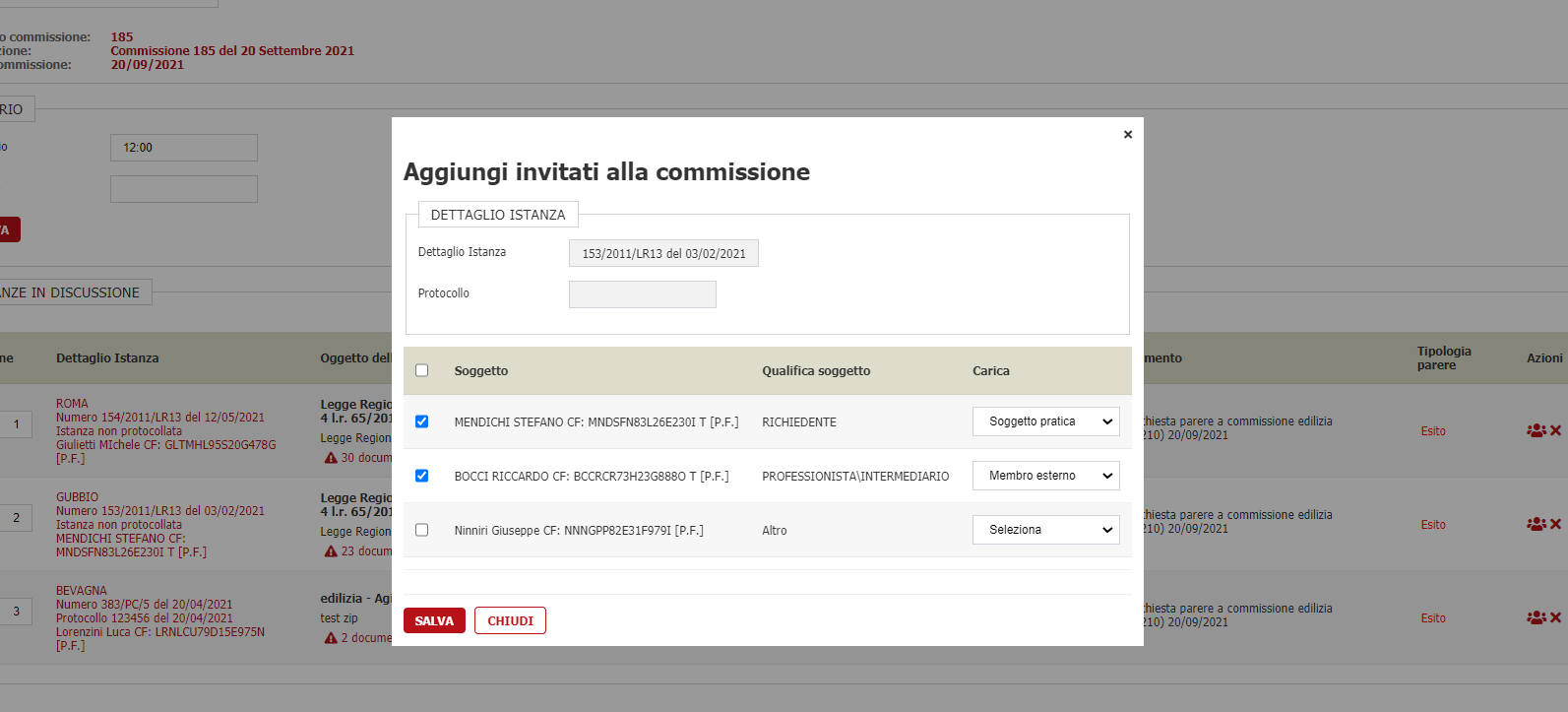The height and width of the screenshot is (712, 1568).
Task: Check the Ninniri Giuseppe checkbox
Action: tap(422, 530)
